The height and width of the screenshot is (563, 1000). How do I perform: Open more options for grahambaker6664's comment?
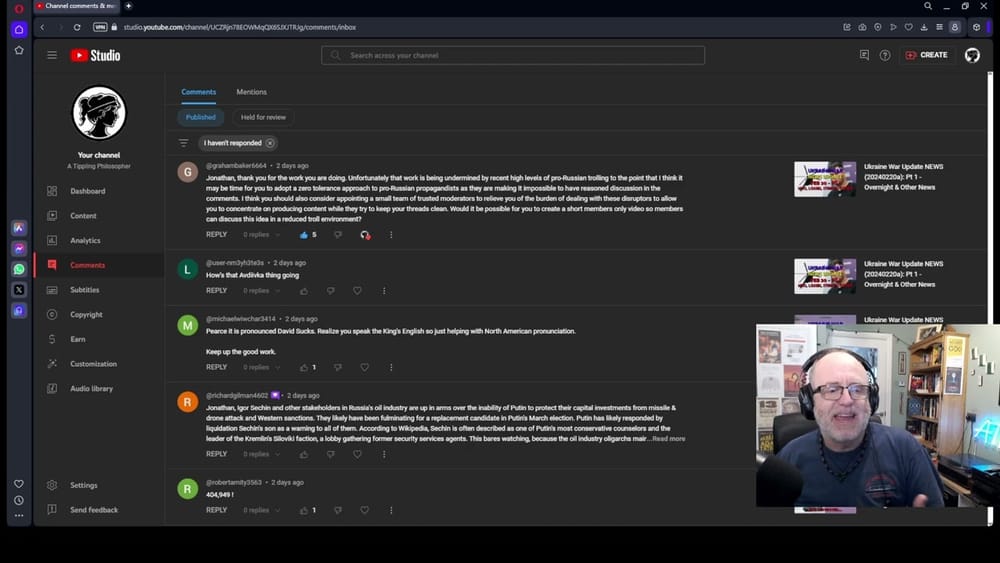tap(391, 235)
